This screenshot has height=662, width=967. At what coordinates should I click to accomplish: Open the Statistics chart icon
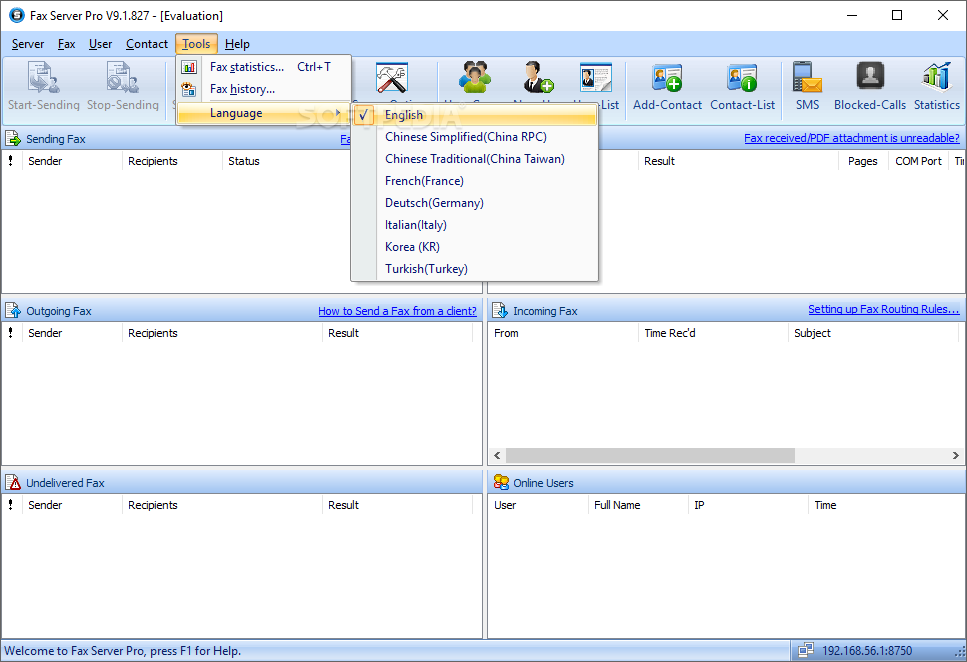[936, 77]
